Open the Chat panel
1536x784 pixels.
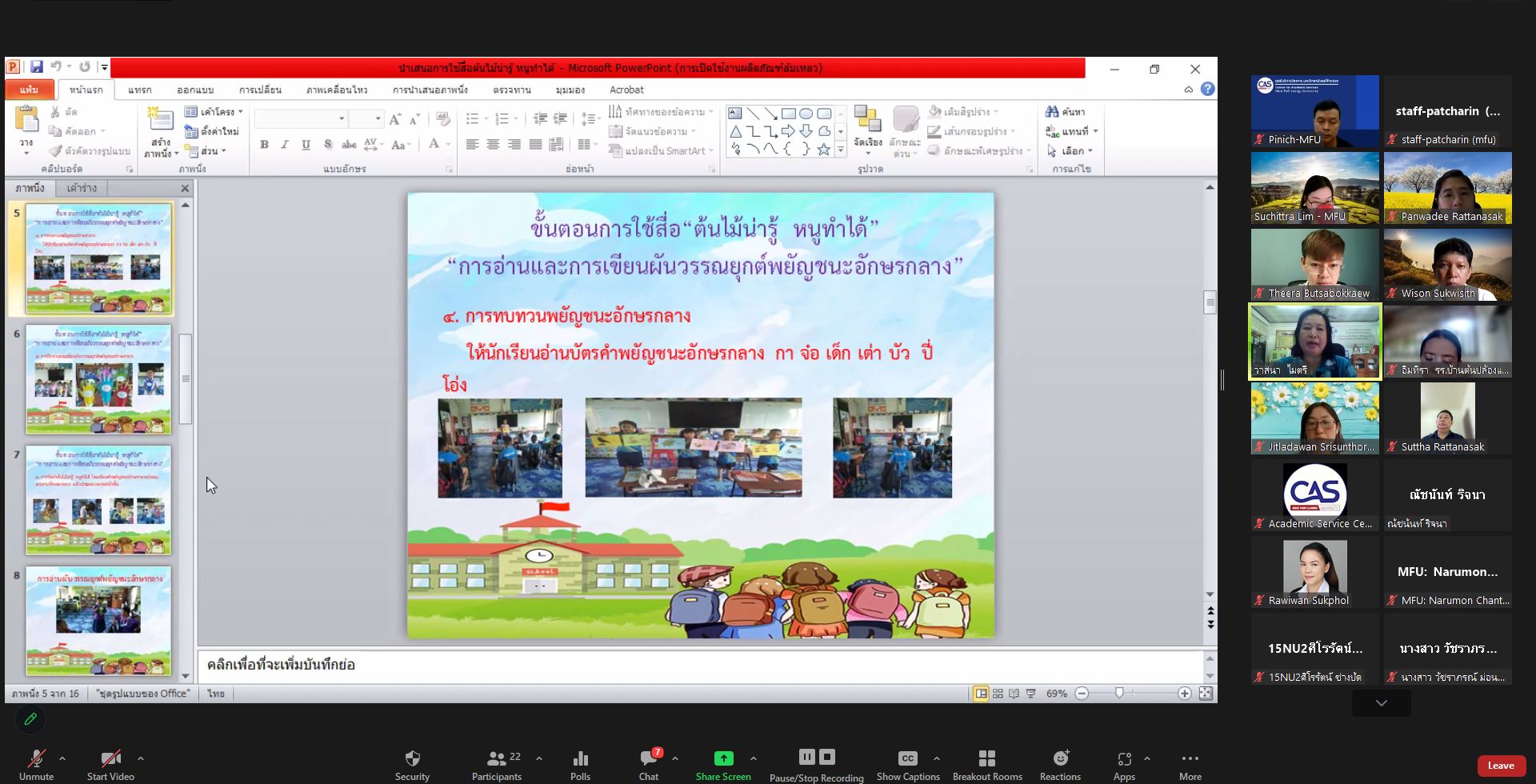pos(649,765)
